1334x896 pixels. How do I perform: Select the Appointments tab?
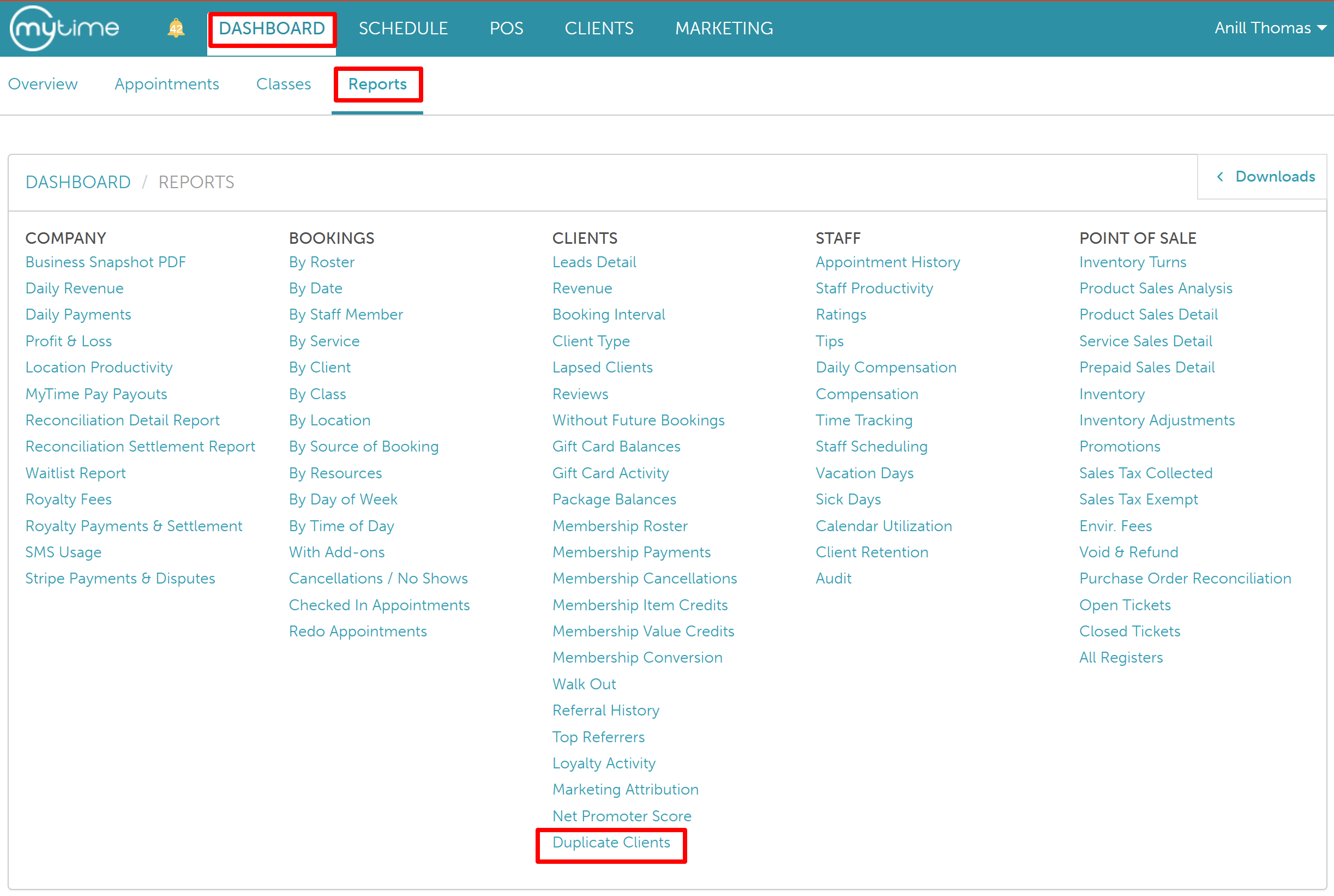167,84
